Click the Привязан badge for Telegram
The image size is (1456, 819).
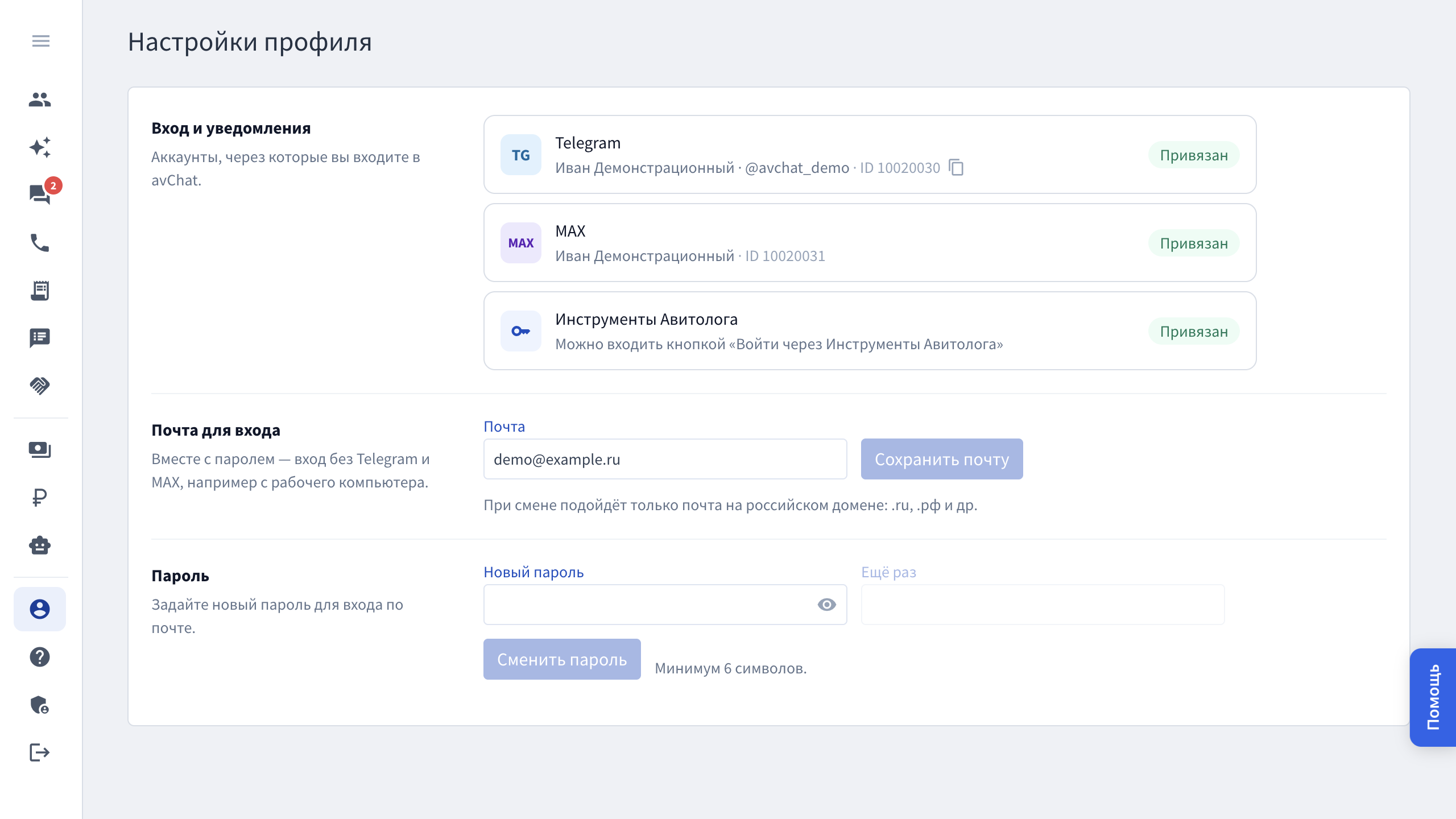tap(1194, 155)
